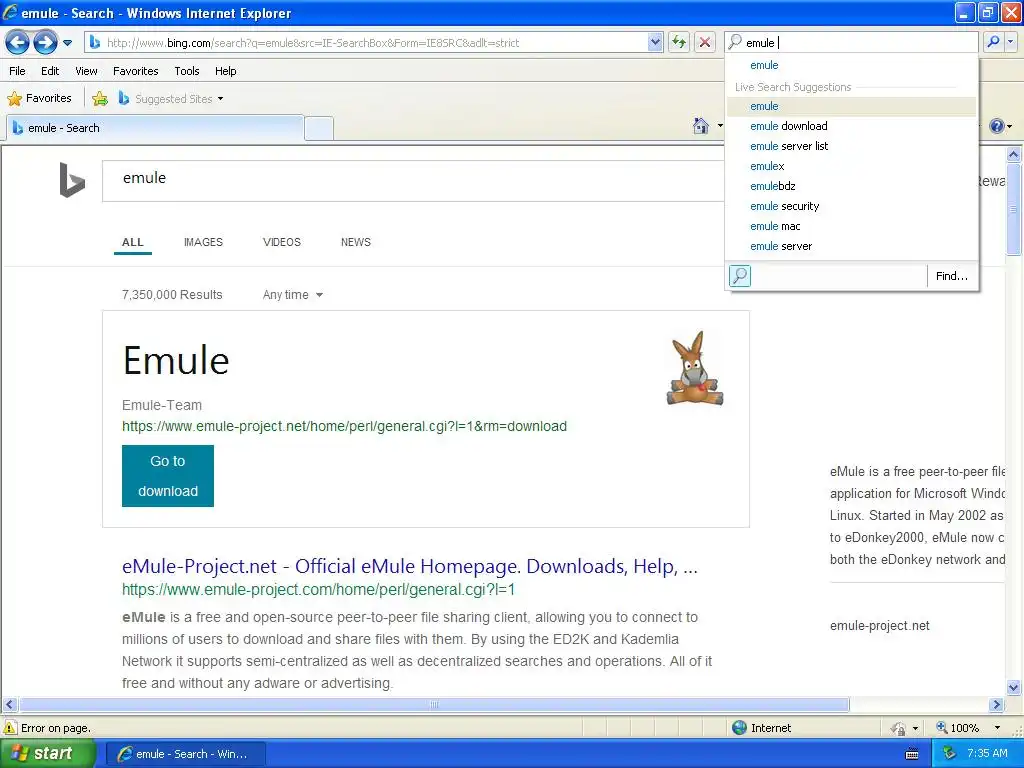
Task: Click the Internet zone globe in status bar
Action: point(739,728)
